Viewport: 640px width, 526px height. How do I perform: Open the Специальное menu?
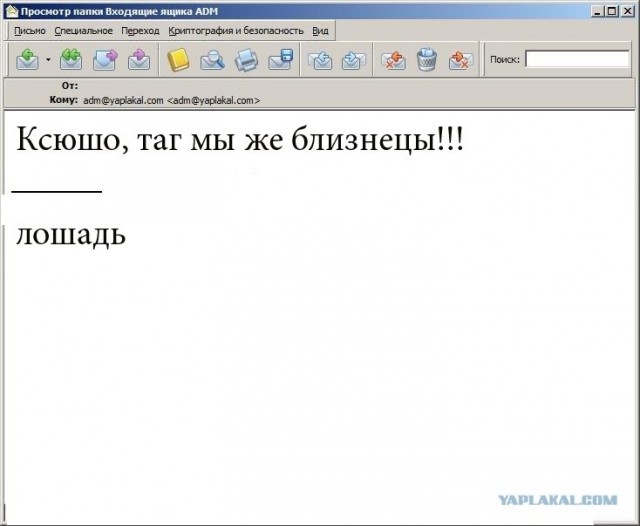point(83,31)
